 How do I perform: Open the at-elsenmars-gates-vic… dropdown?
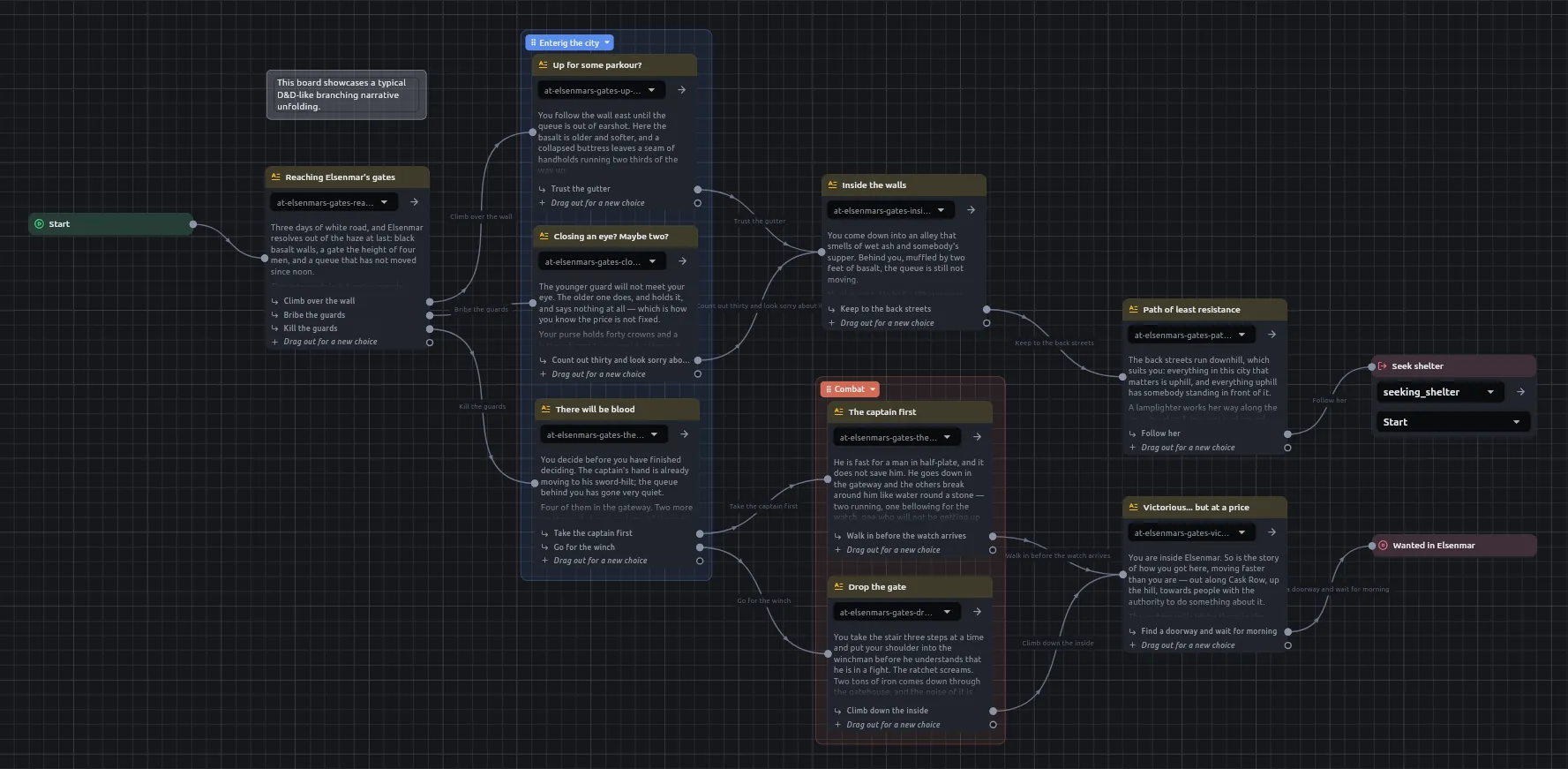1191,532
